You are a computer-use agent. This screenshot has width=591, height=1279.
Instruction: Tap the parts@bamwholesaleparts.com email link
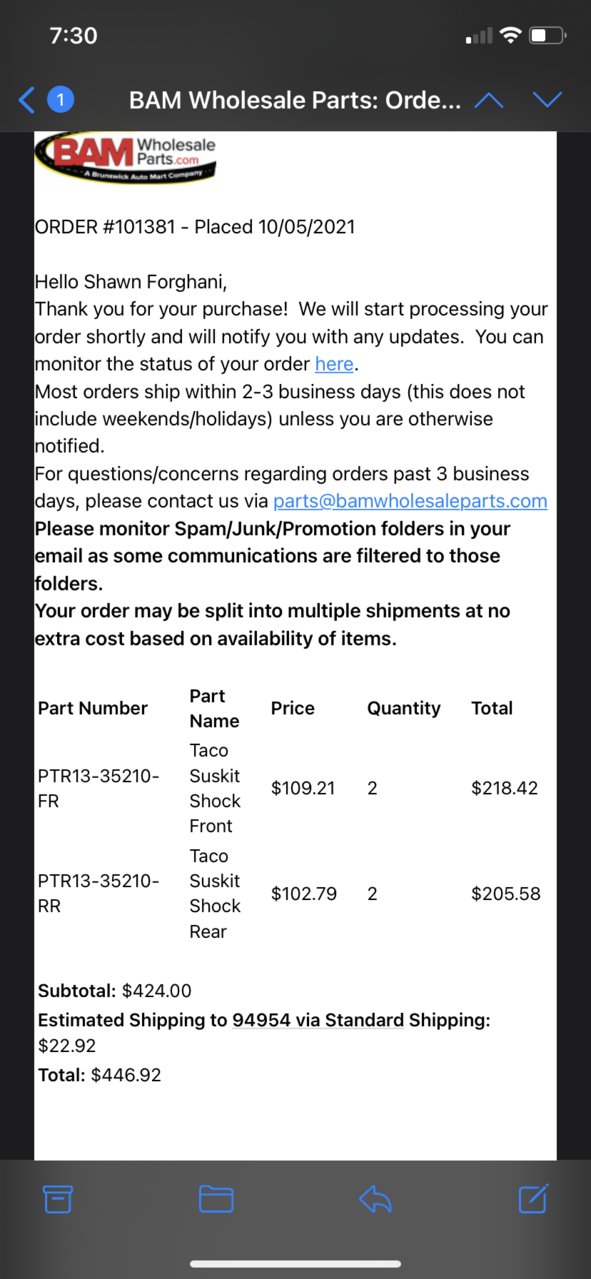[410, 501]
